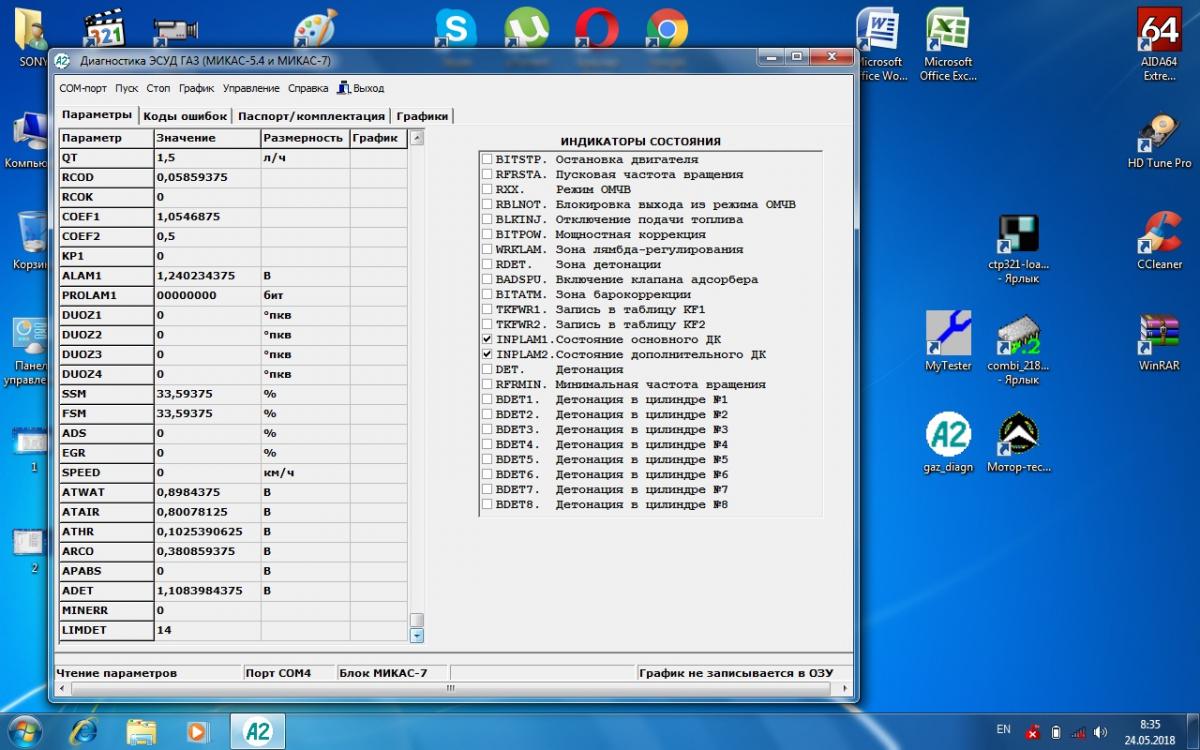Open HD Tune Pro shortcut

(x=1159, y=141)
